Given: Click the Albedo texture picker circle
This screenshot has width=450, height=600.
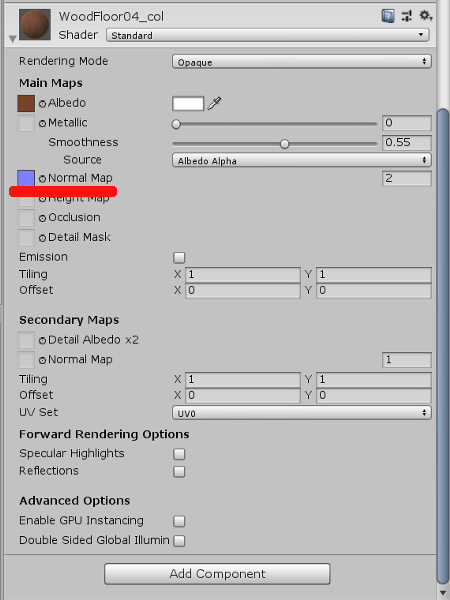Looking at the screenshot, I should click(x=42, y=104).
